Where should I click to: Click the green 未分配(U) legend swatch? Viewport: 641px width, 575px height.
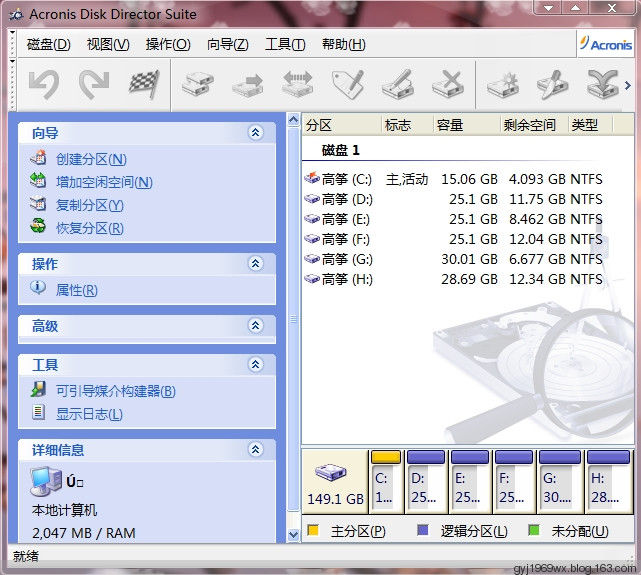[533, 530]
